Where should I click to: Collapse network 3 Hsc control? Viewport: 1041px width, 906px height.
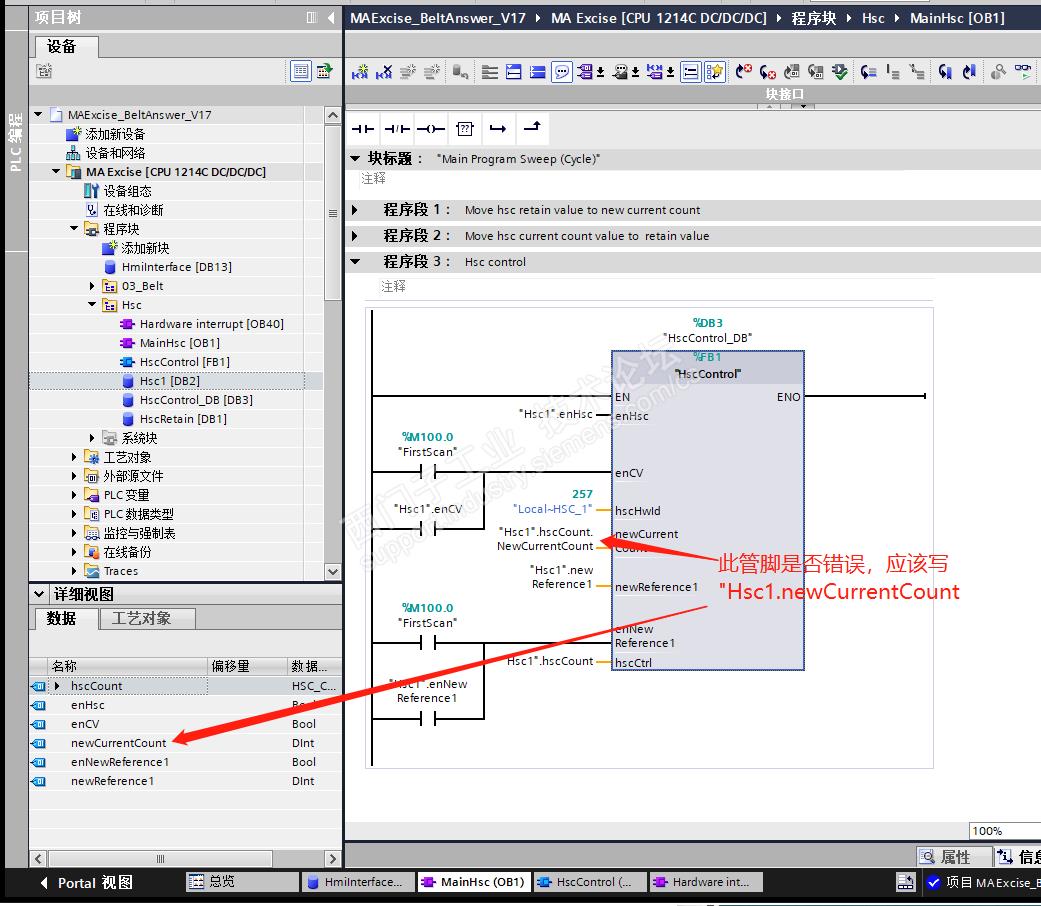(x=355, y=262)
